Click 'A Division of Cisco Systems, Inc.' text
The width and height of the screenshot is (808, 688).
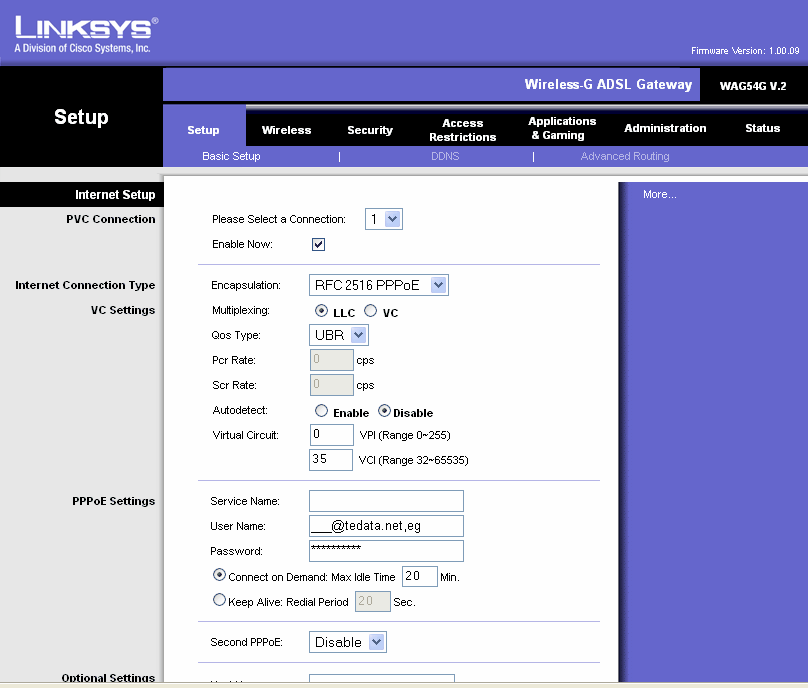[82, 48]
